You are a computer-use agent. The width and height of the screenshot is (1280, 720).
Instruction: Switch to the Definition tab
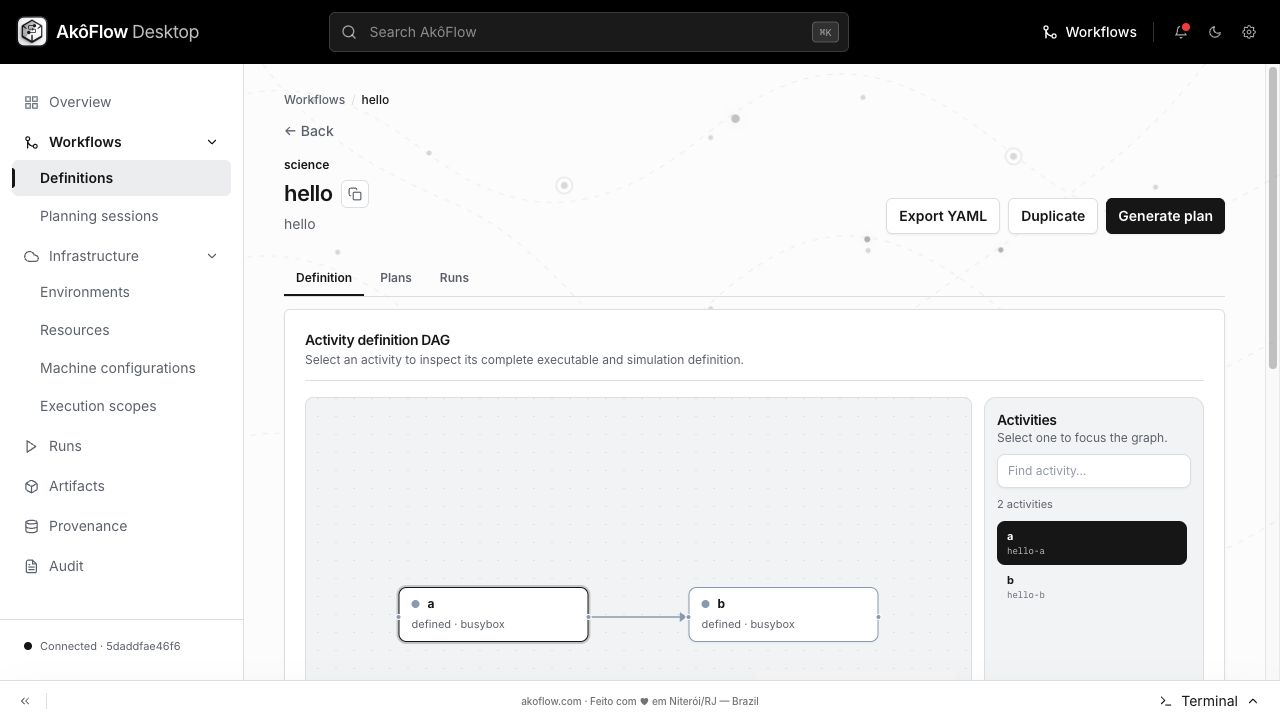click(324, 278)
